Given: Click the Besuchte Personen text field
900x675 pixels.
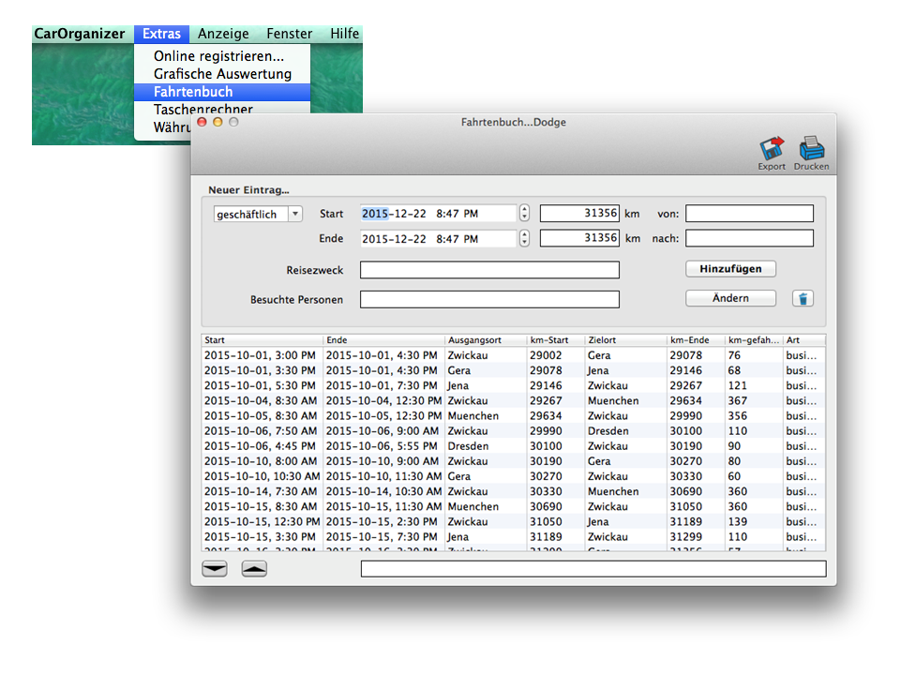Looking at the screenshot, I should click(x=489, y=299).
